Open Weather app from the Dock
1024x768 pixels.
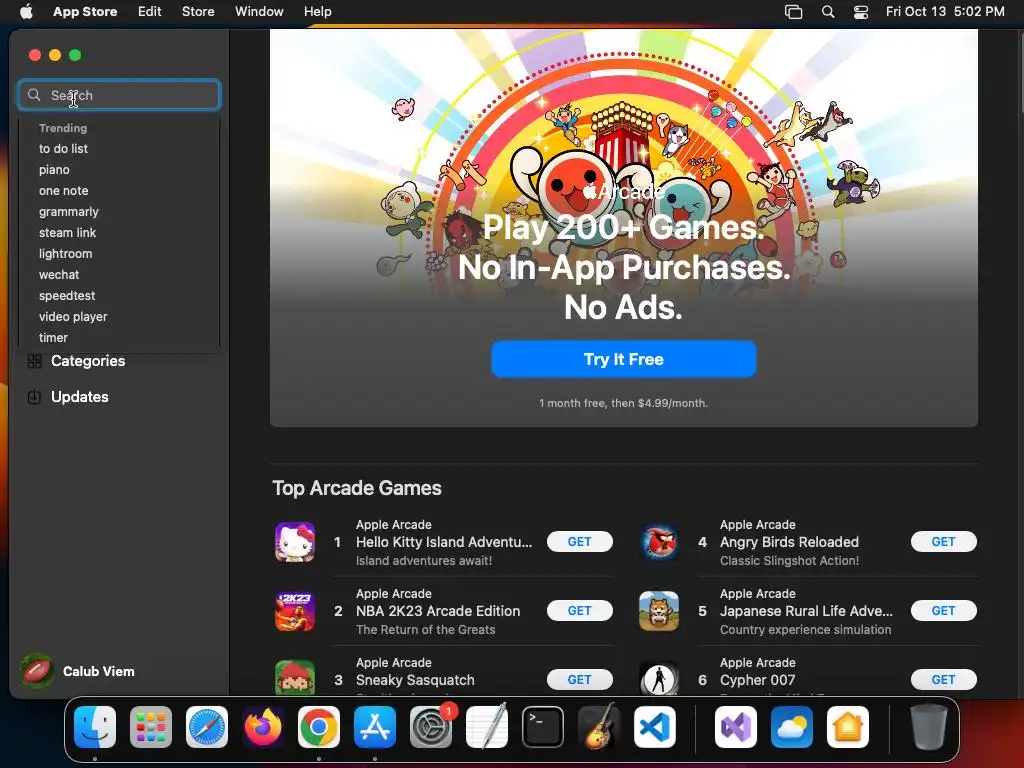(792, 727)
